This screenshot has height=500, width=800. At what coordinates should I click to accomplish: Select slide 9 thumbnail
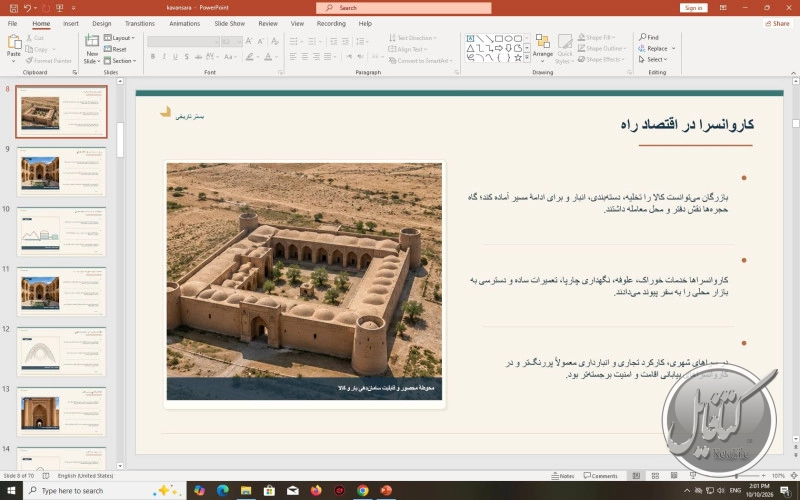[x=61, y=171]
